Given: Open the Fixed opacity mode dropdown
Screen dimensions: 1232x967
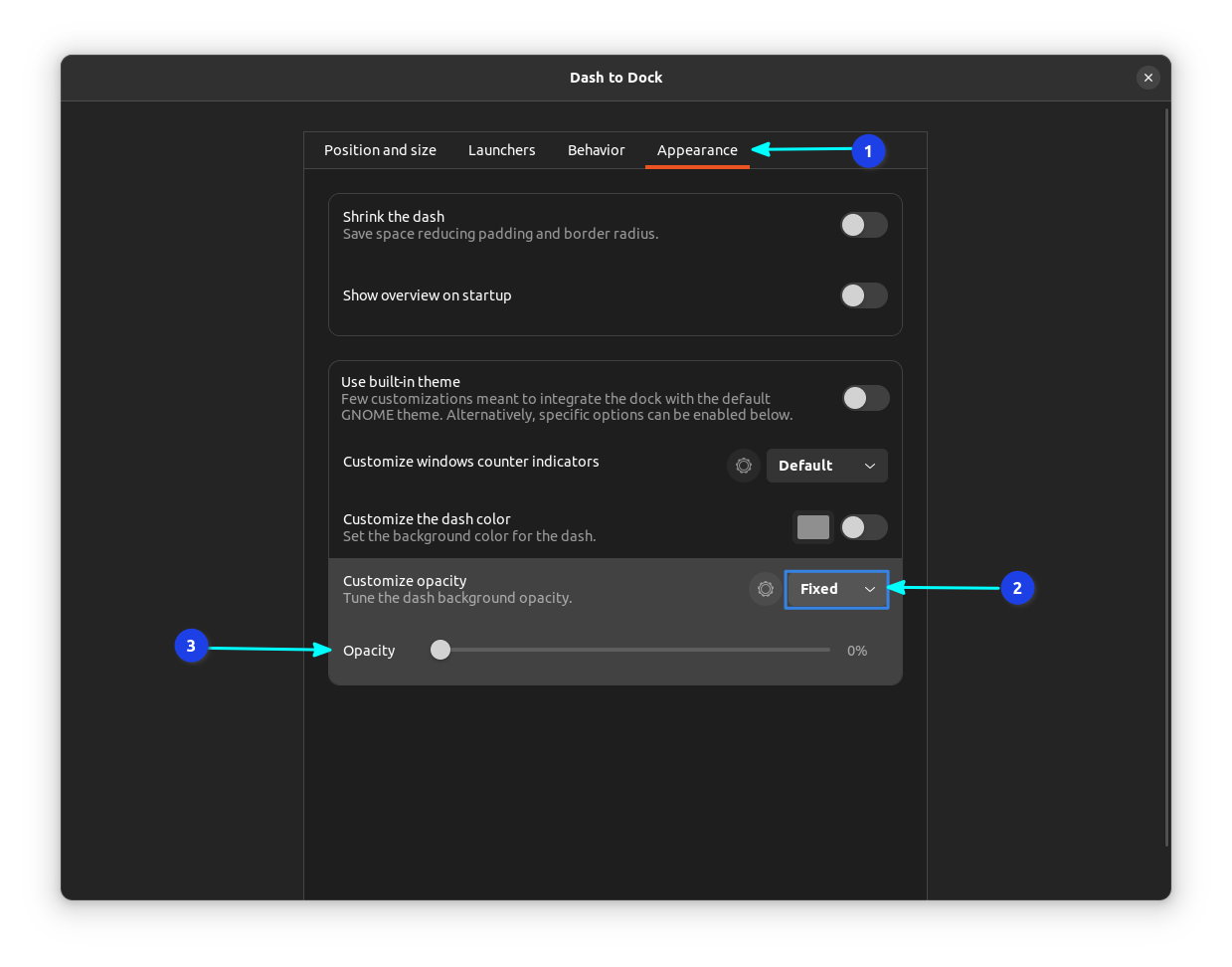Looking at the screenshot, I should [x=836, y=589].
